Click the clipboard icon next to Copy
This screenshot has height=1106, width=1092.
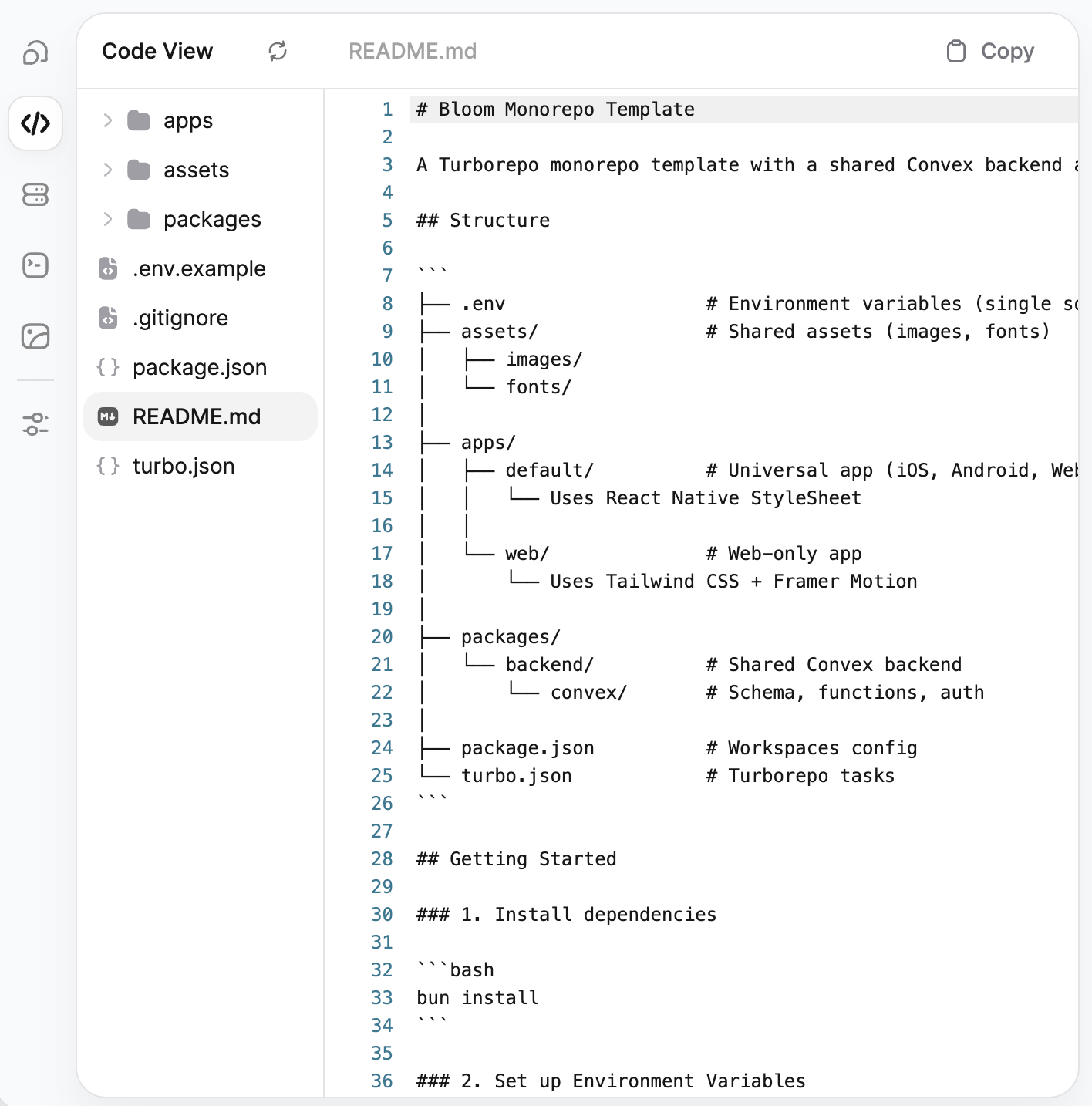pyautogui.click(x=956, y=51)
